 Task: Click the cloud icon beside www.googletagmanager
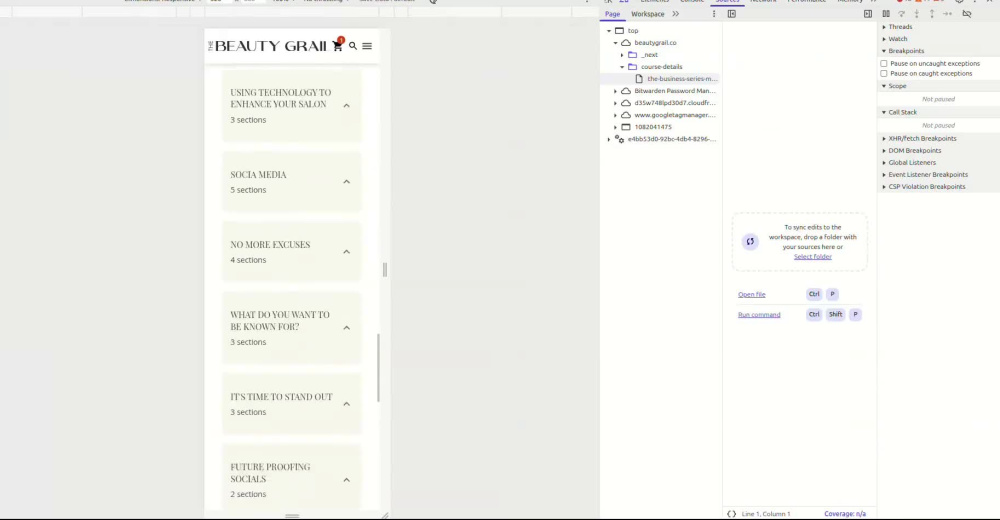pos(626,115)
